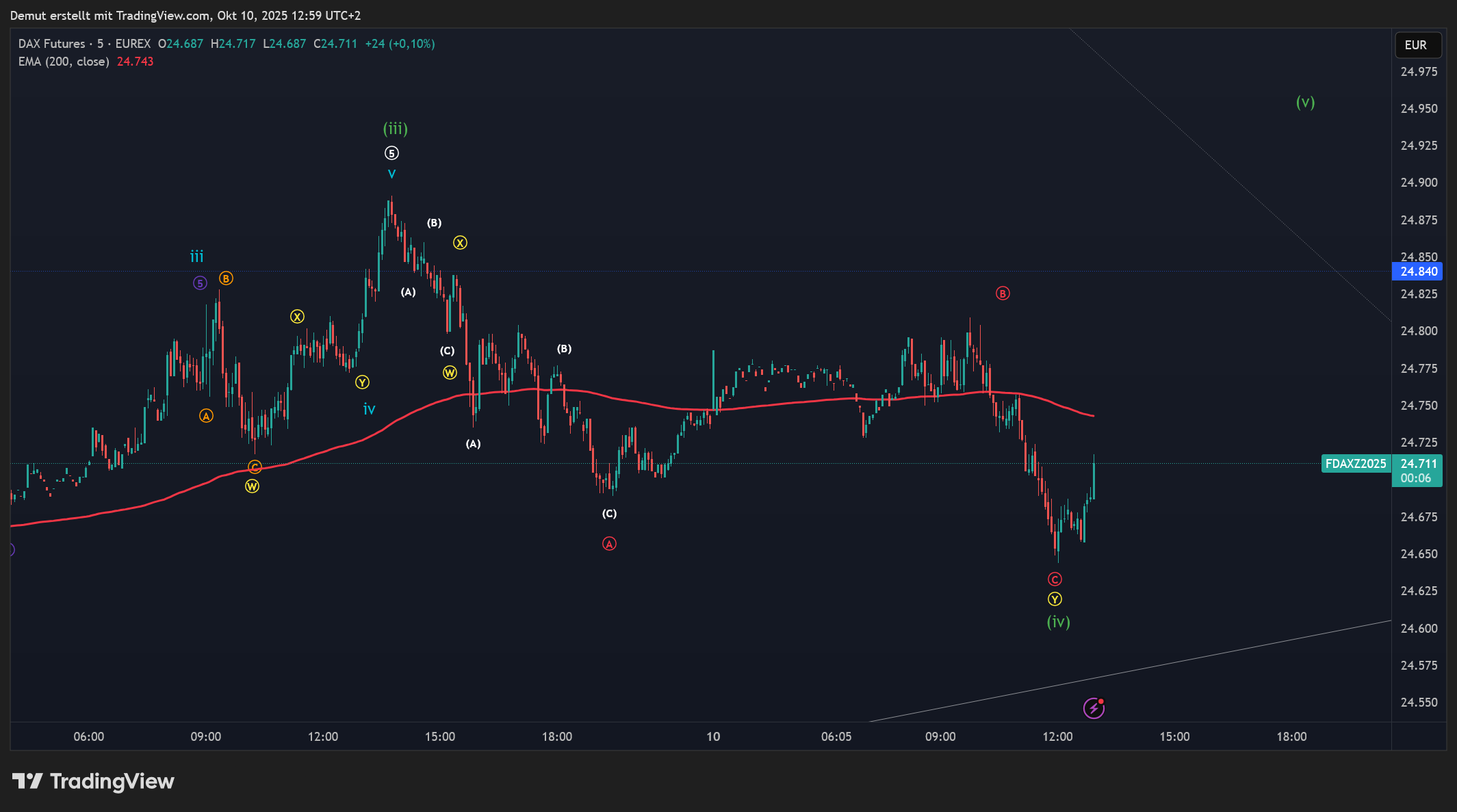Select the red circled A wave label
1457x812 pixels.
tap(609, 544)
